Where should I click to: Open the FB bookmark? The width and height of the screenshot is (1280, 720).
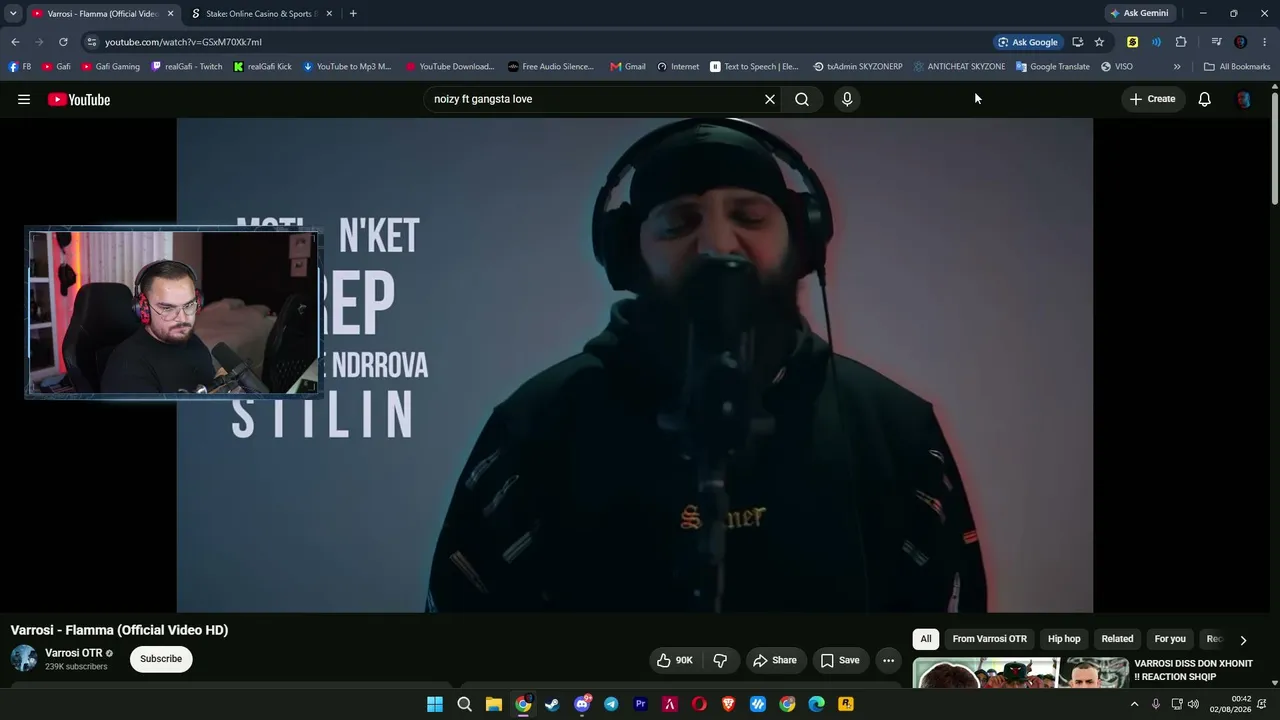click(x=20, y=67)
